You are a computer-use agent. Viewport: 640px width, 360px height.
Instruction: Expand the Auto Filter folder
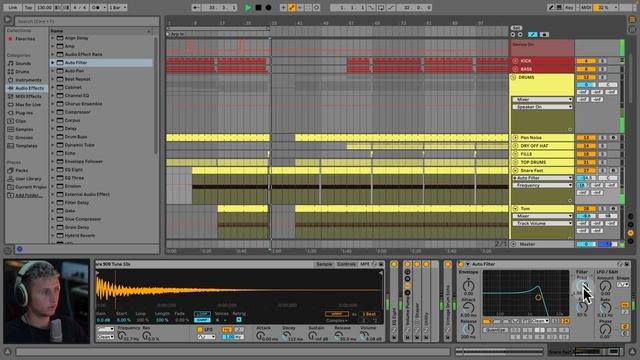[x=53, y=62]
